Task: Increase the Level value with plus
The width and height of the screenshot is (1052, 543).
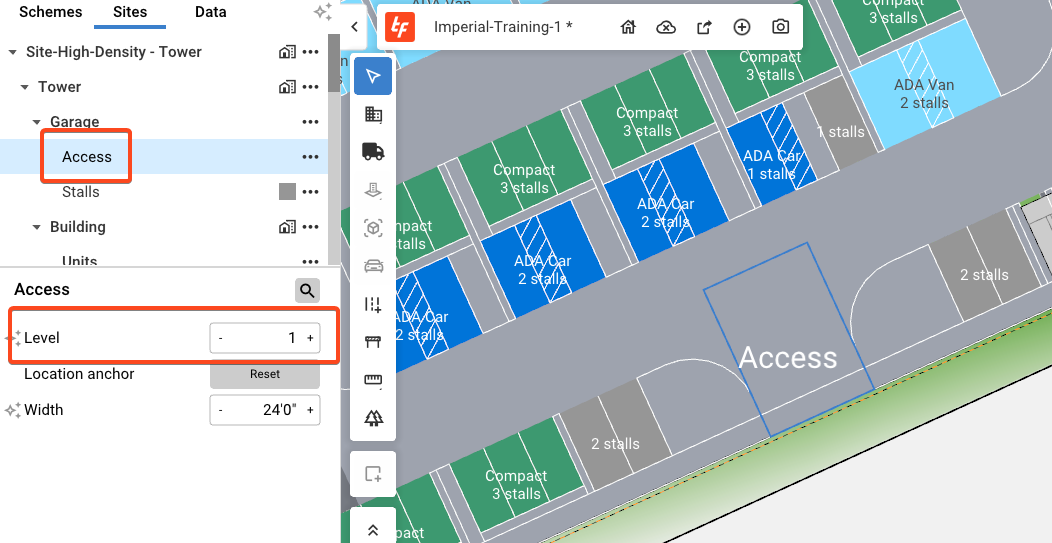Action: 310,338
